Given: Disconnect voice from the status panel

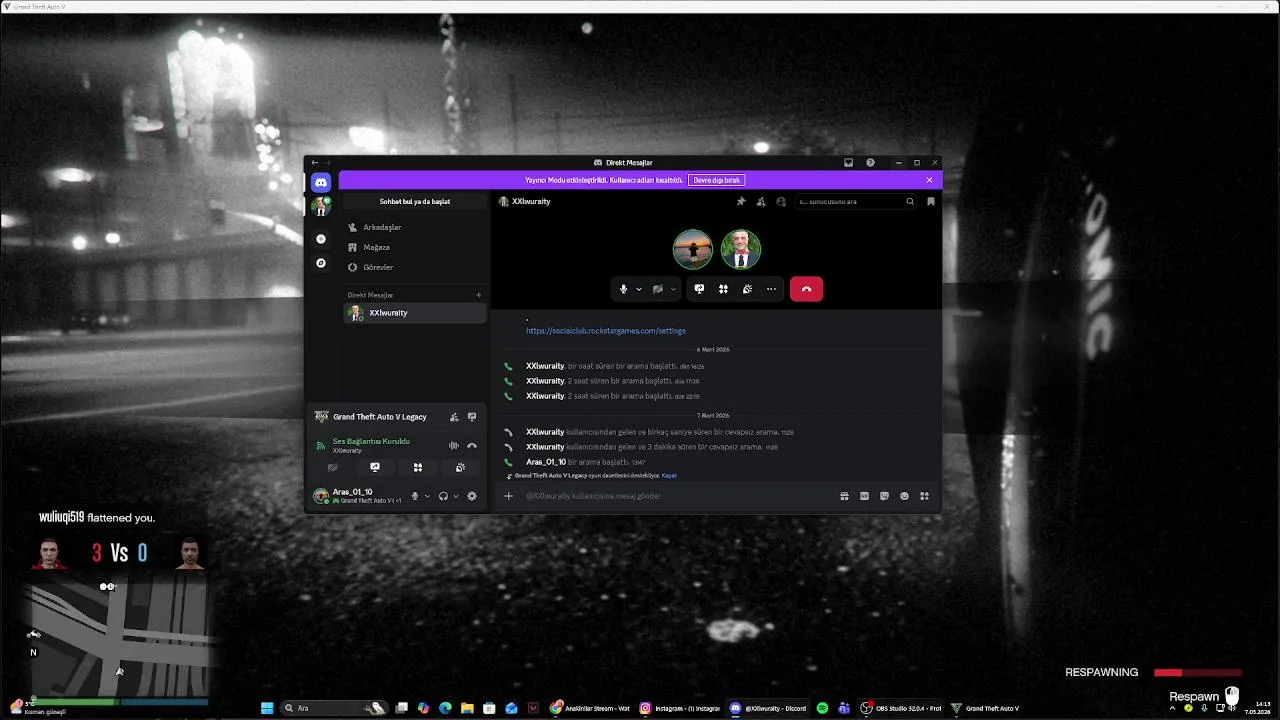Looking at the screenshot, I should (x=472, y=446).
